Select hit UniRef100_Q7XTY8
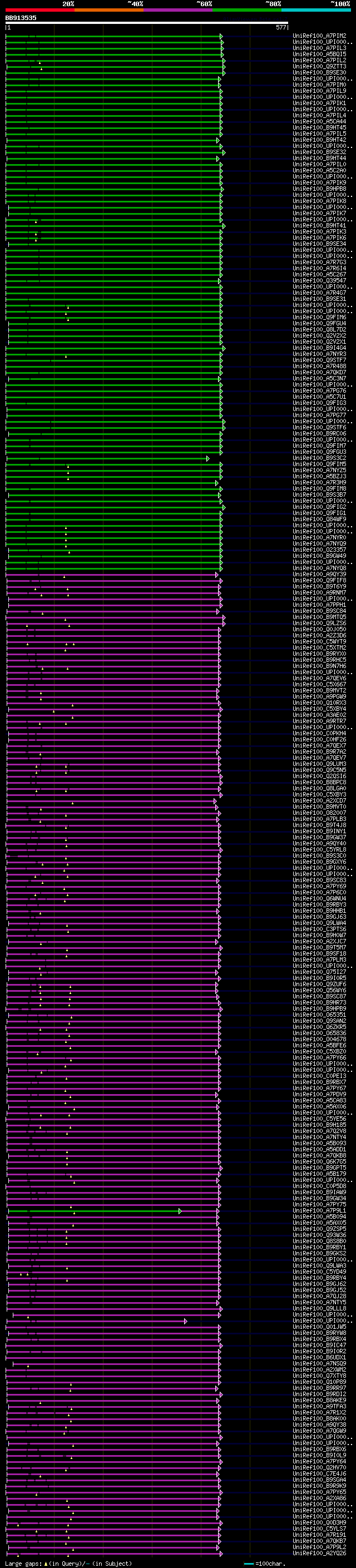Image resolution: width=356 pixels, height=1568 pixels. [x=319, y=1376]
